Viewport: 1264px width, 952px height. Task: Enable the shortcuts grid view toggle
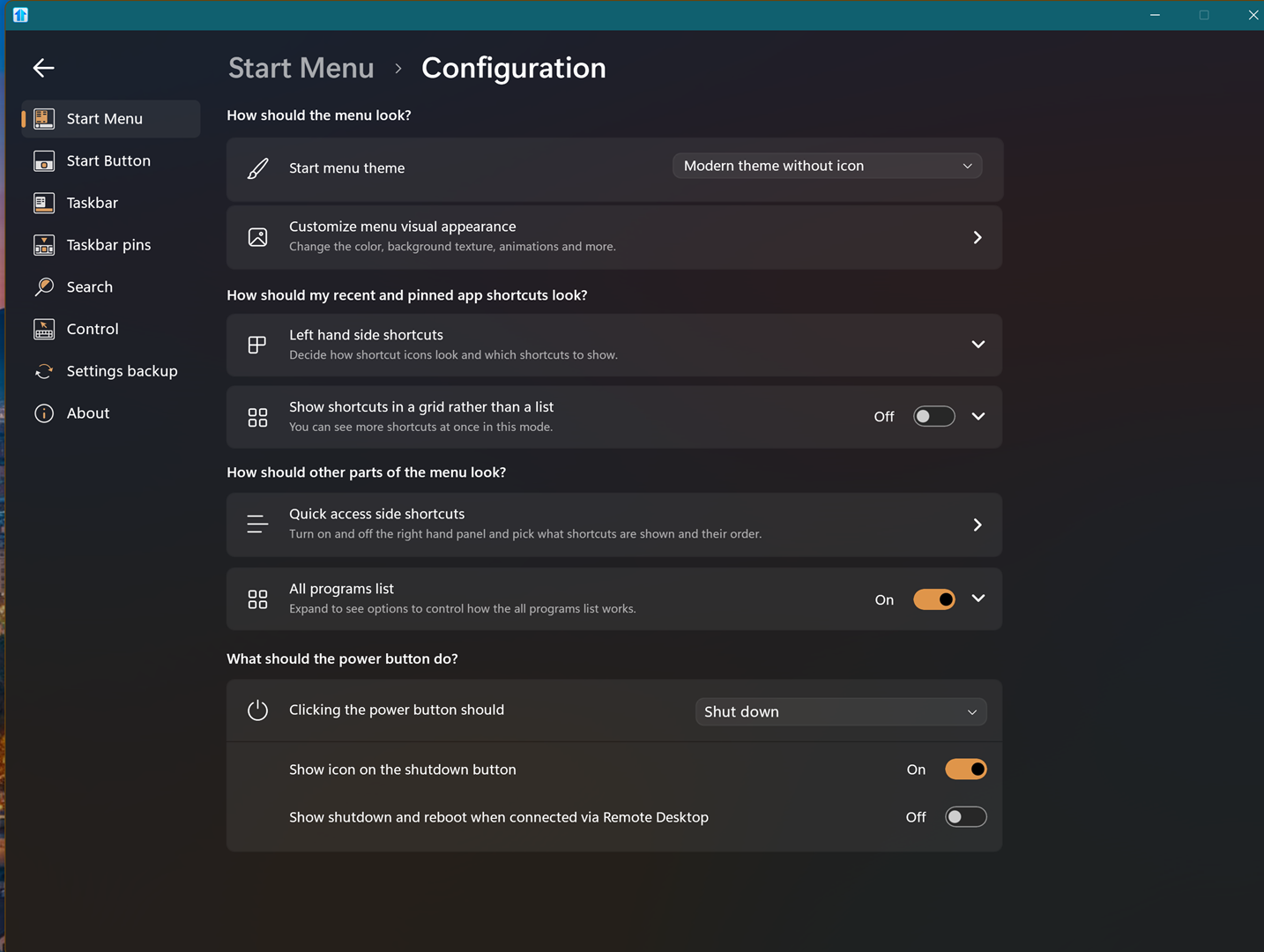[x=933, y=417]
